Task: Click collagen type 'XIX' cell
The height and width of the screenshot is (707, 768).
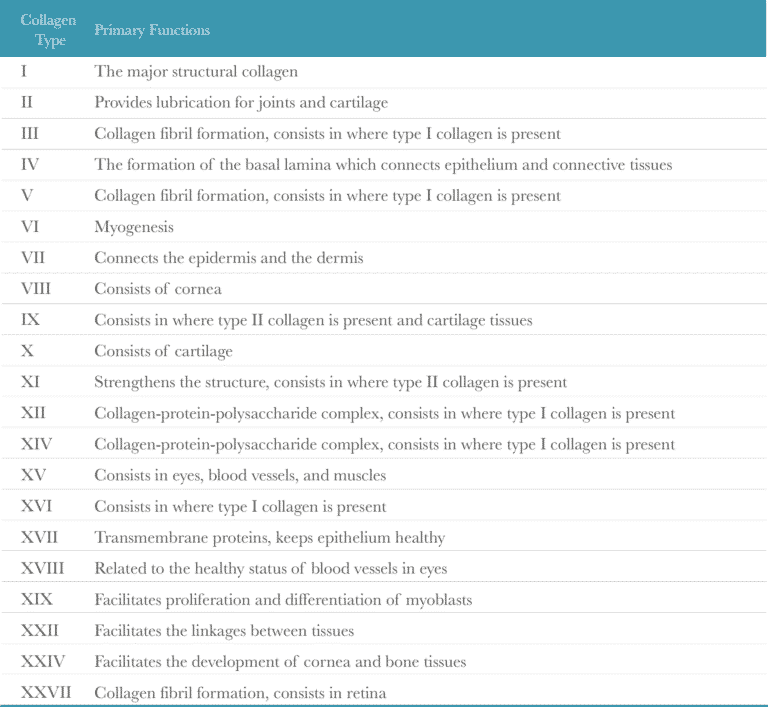Action: (37, 599)
